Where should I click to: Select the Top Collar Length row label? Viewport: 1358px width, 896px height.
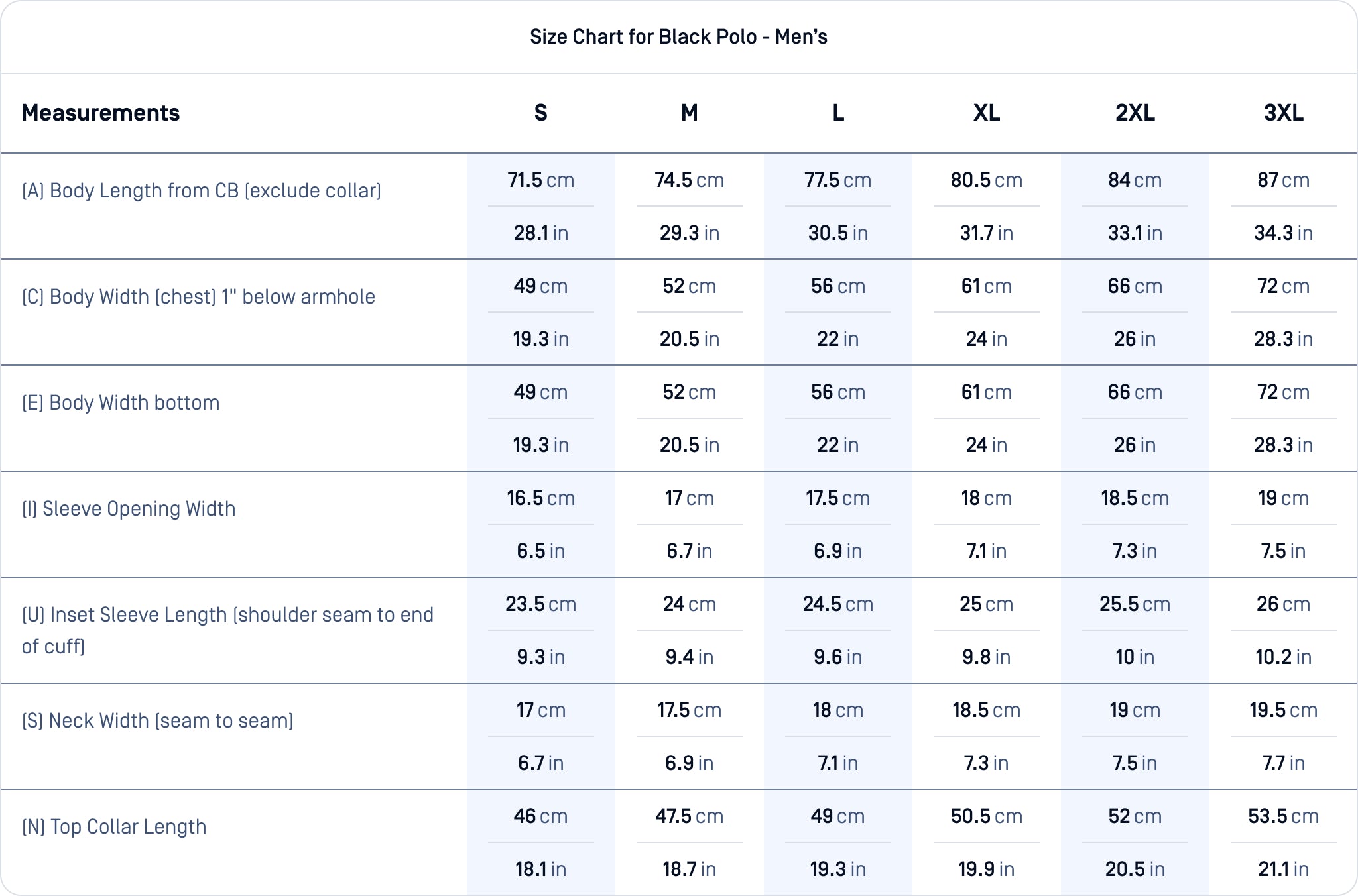(x=114, y=827)
